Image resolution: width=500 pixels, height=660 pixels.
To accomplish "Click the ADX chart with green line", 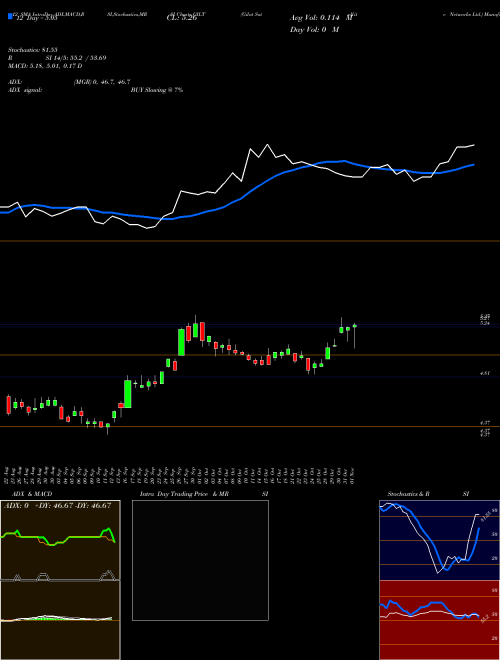I will click(60, 540).
